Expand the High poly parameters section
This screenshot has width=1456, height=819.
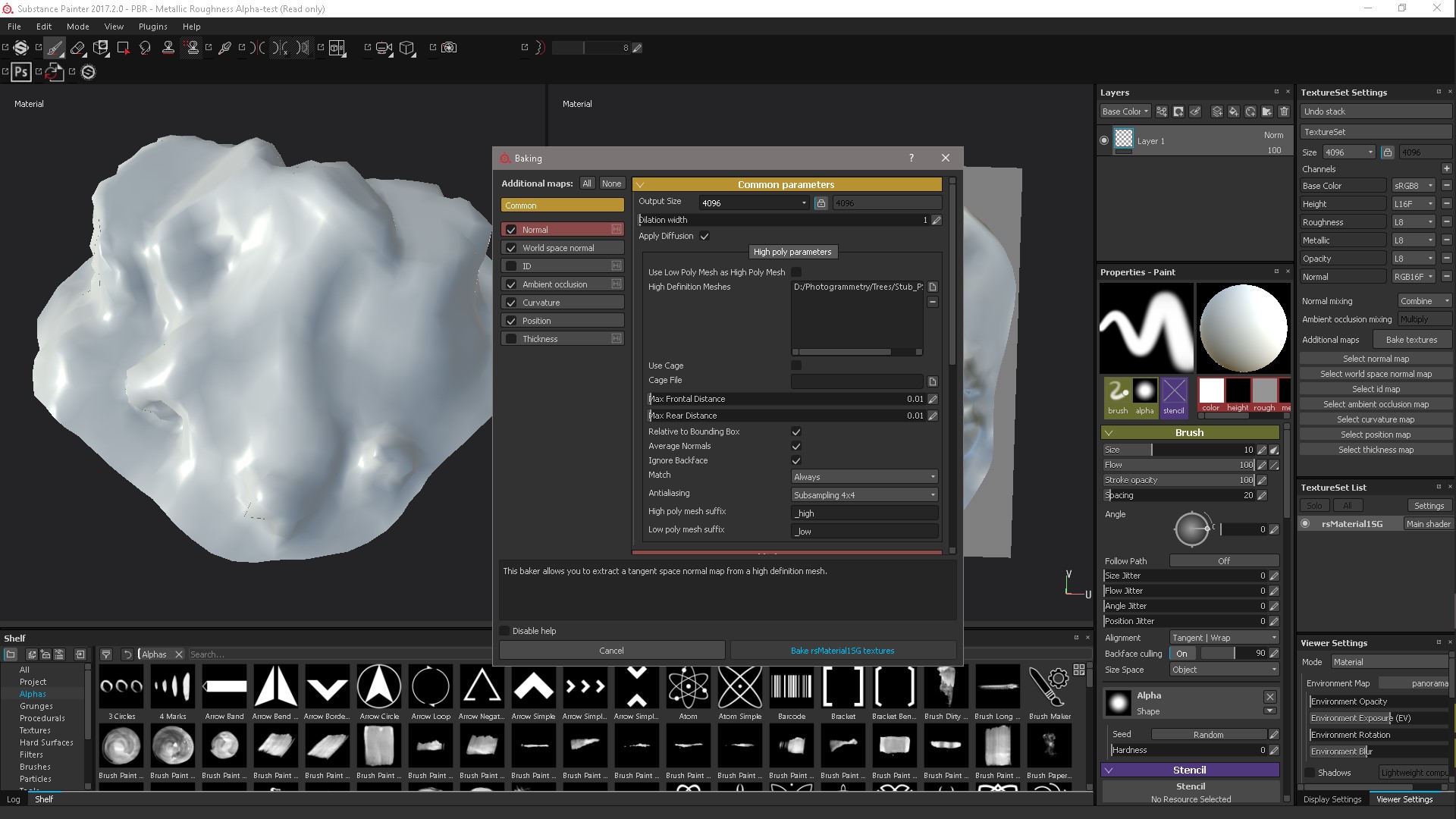tap(790, 251)
